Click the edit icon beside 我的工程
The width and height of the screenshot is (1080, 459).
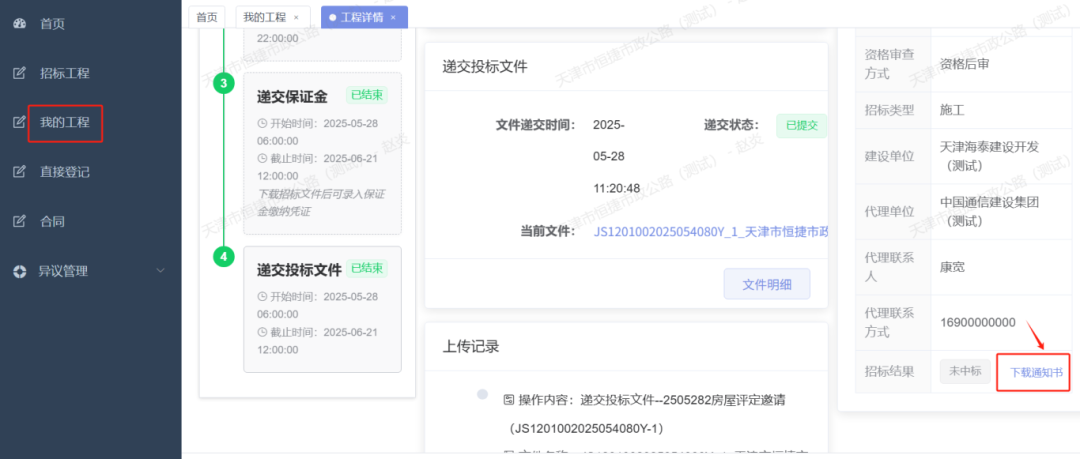pos(19,123)
